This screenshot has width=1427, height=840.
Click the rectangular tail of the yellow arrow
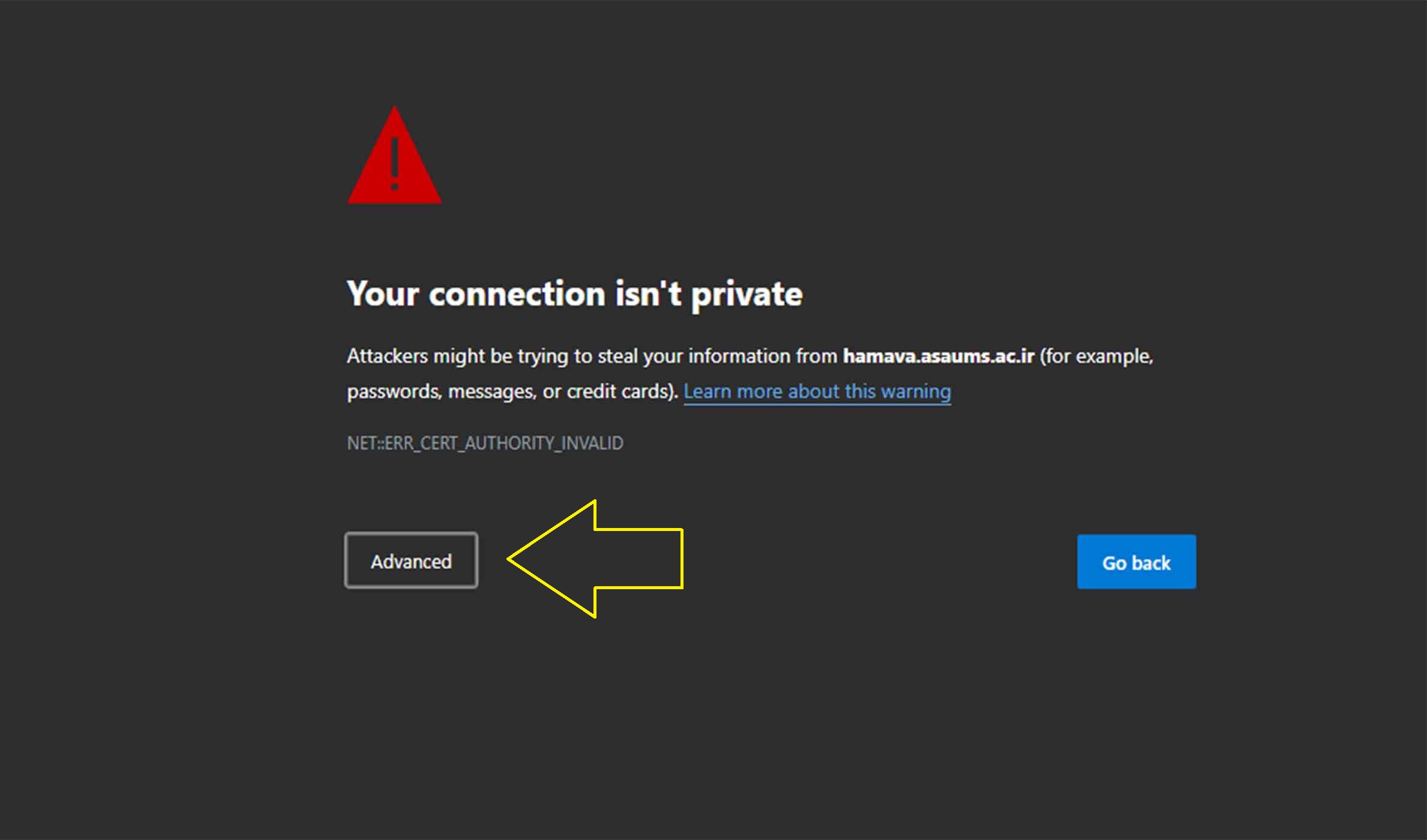(x=639, y=559)
